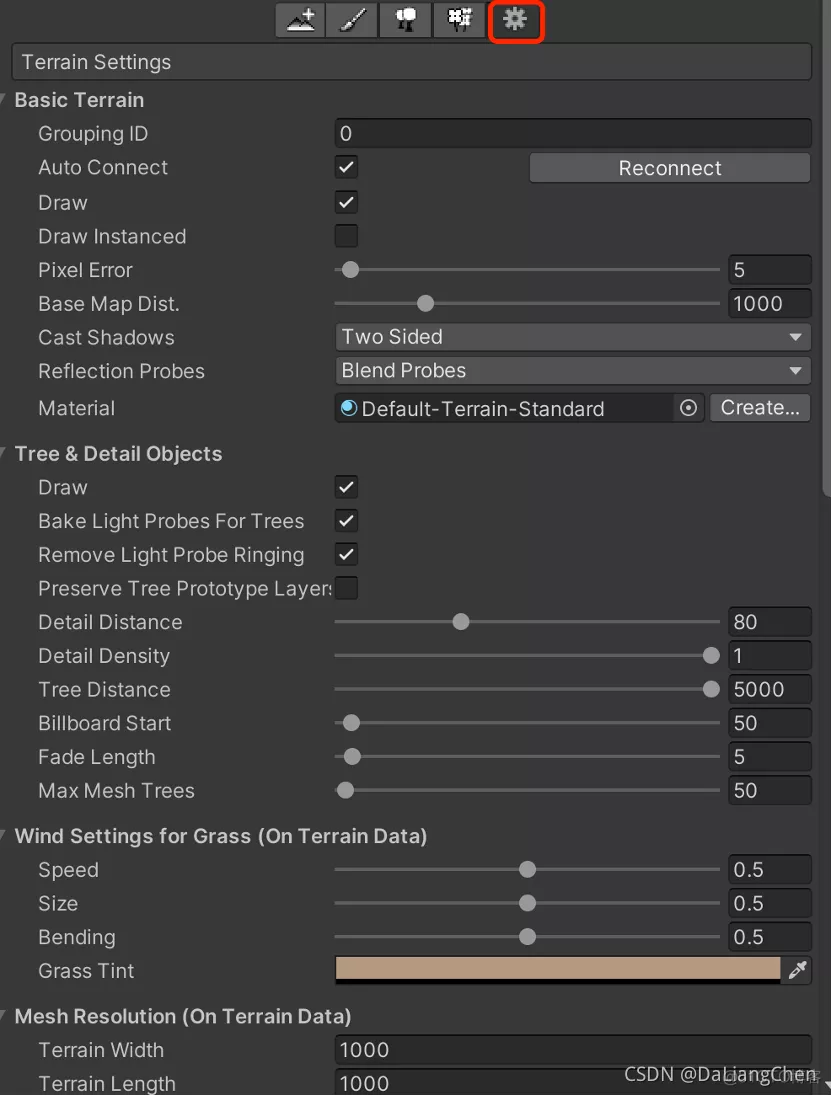
Task: Uncheck Draw under Tree & Detail Objects
Action: coord(346,487)
